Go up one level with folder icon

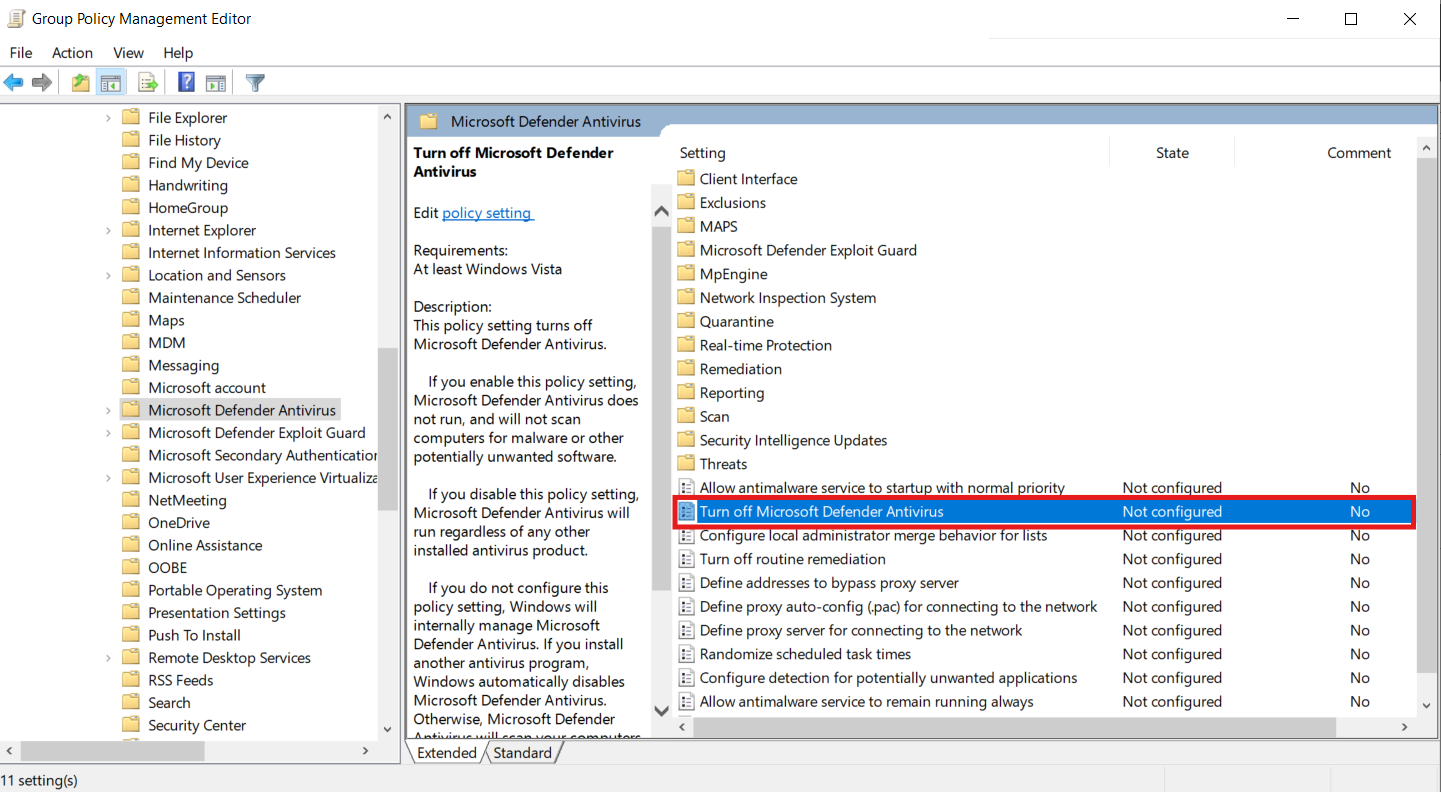(81, 83)
